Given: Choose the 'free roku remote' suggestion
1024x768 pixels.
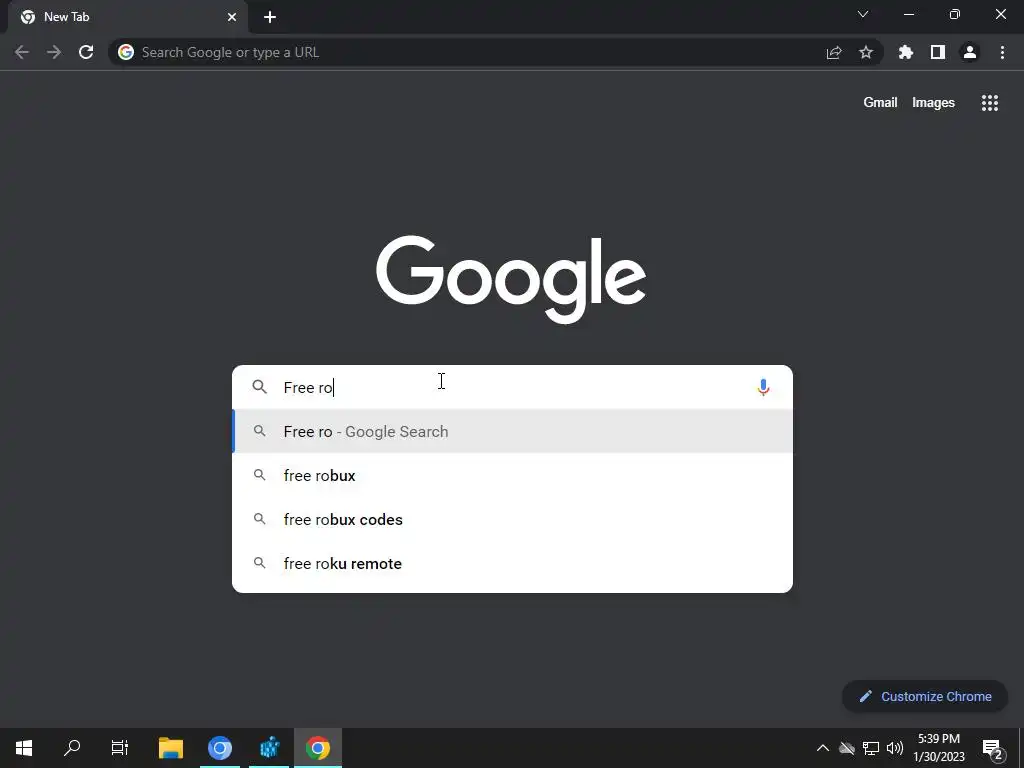Looking at the screenshot, I should 513,563.
